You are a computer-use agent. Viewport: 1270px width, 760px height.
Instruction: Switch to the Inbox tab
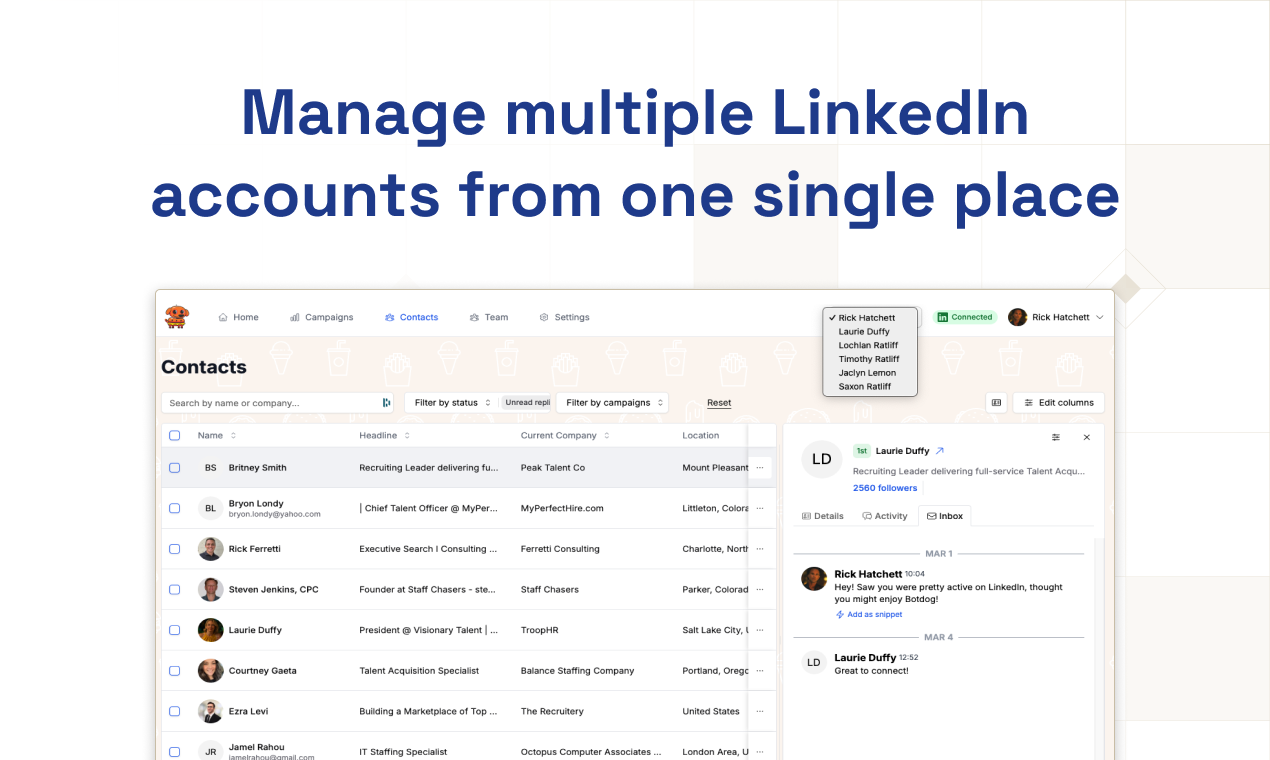[945, 516]
